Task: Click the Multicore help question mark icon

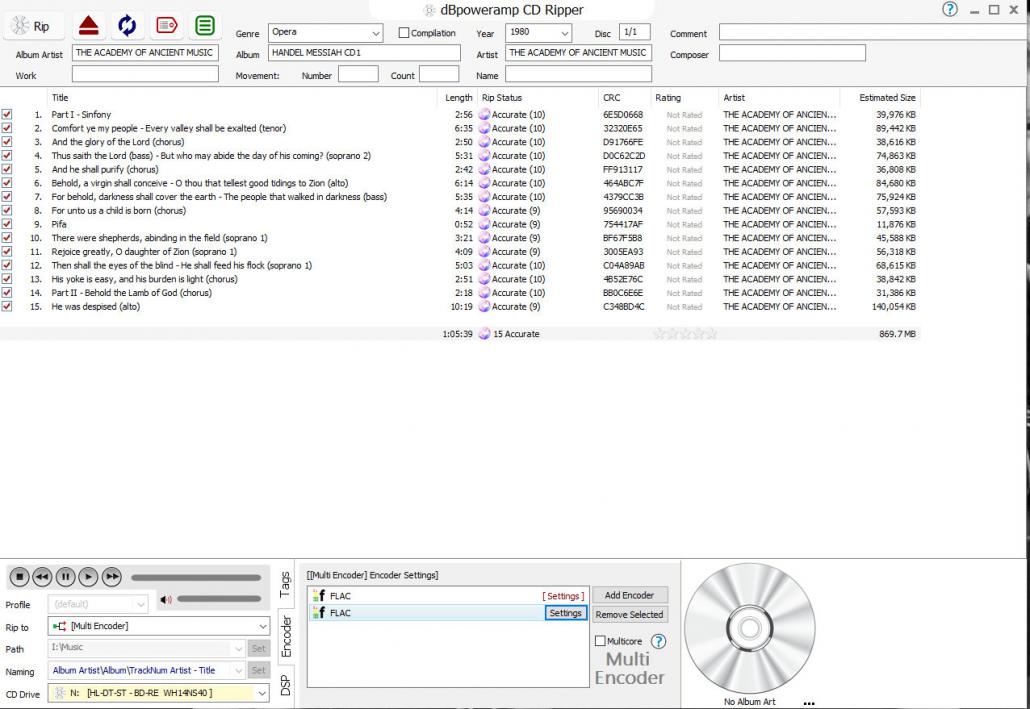Action: 658,641
